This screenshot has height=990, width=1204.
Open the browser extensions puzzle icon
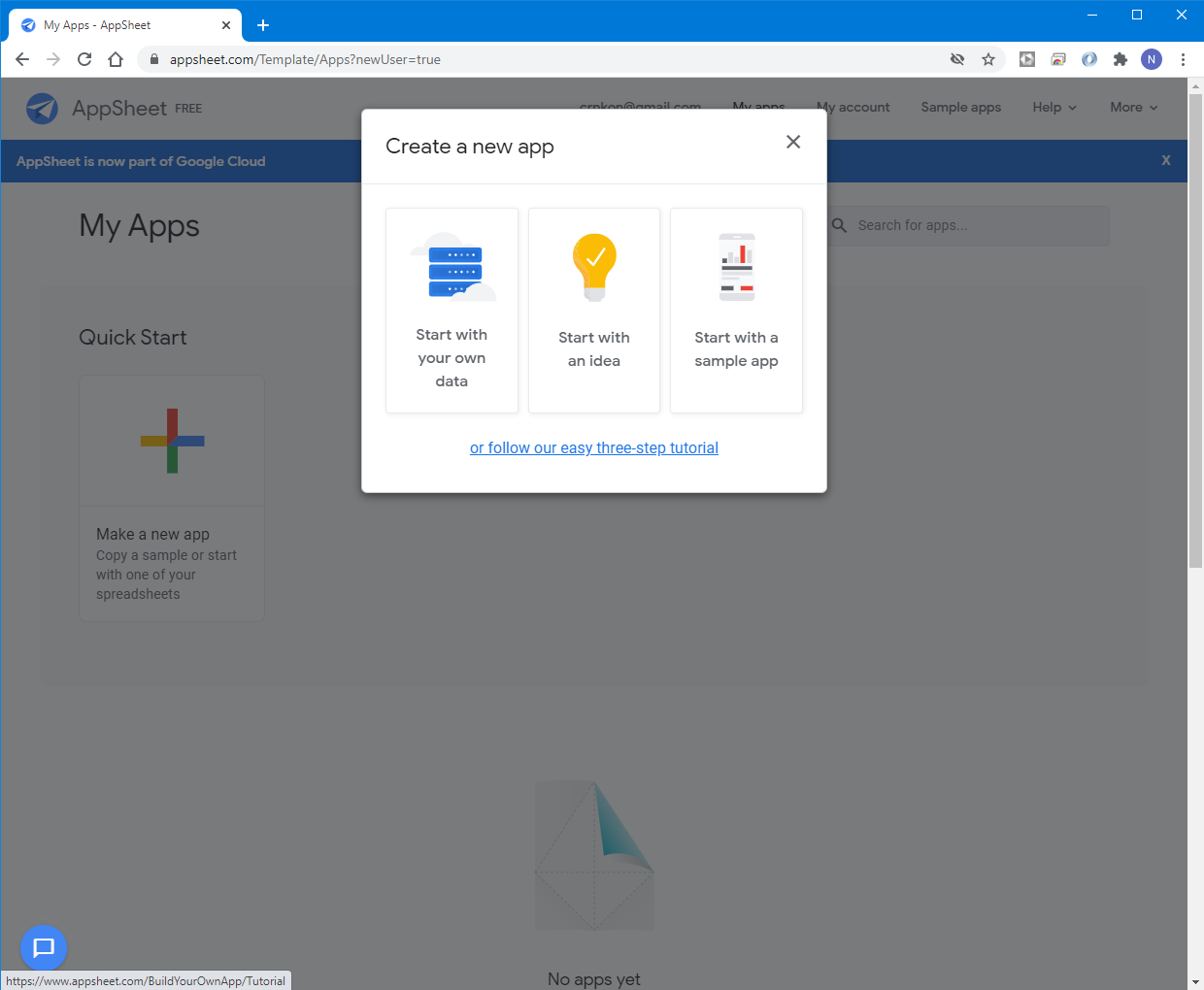coord(1120,59)
